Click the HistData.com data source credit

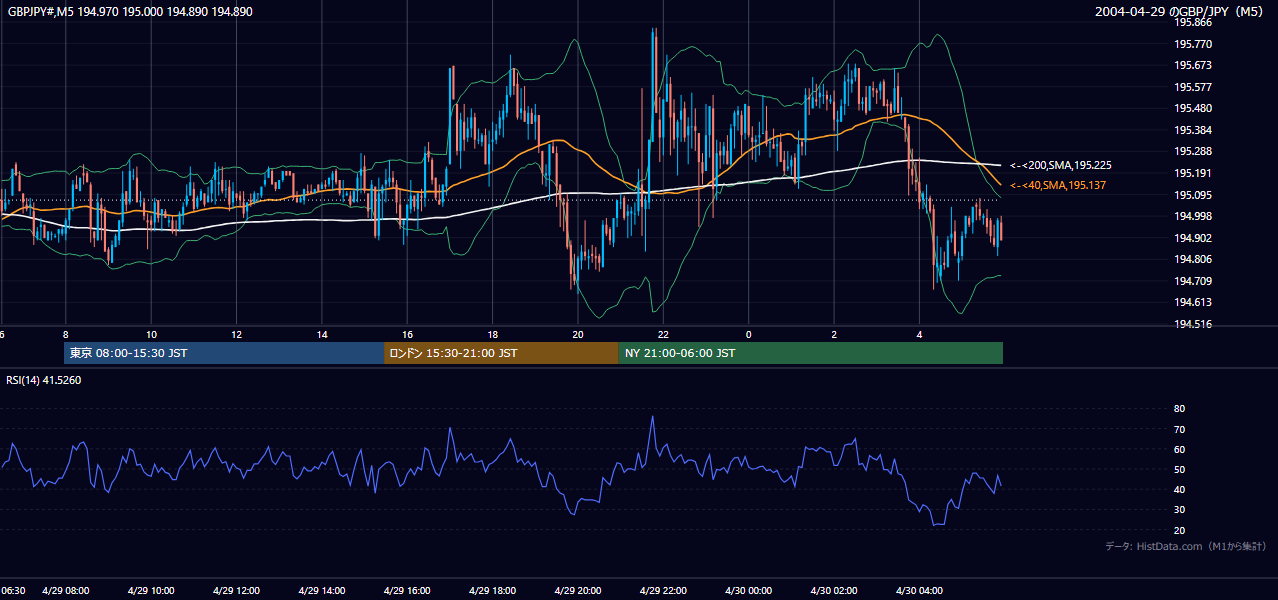(x=1186, y=546)
